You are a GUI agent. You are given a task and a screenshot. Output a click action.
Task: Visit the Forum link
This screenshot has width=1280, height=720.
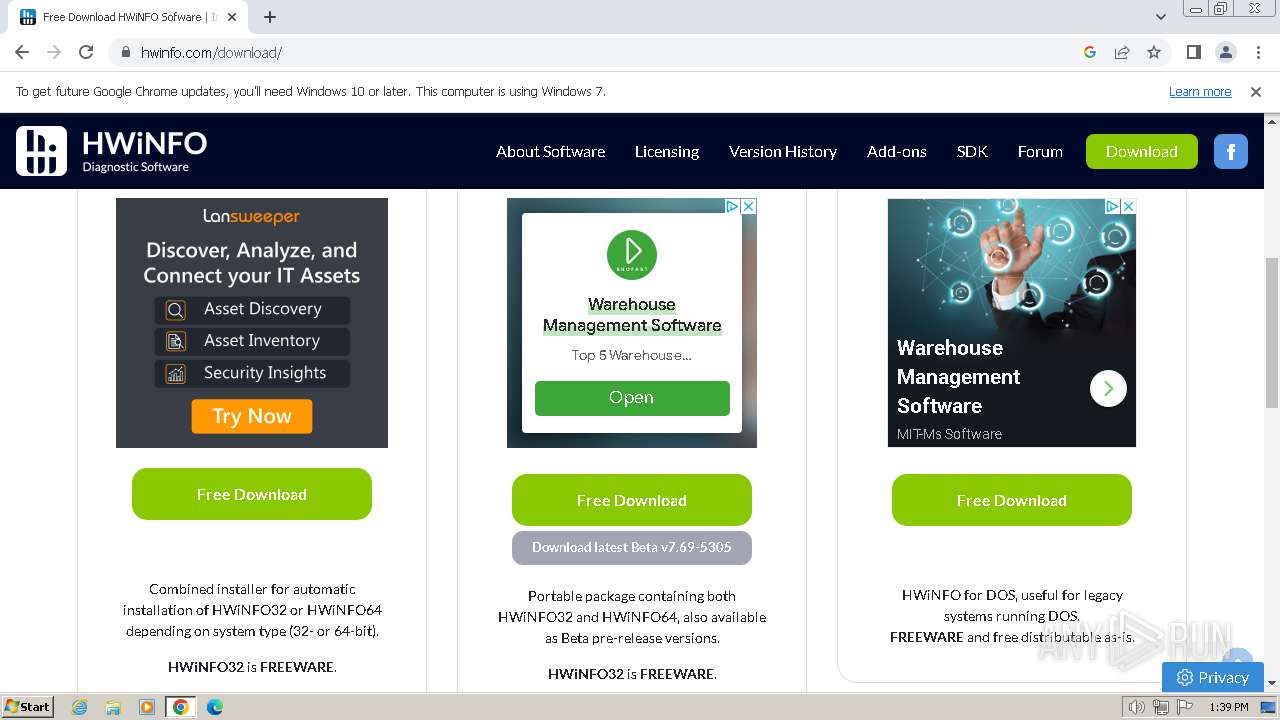1040,152
